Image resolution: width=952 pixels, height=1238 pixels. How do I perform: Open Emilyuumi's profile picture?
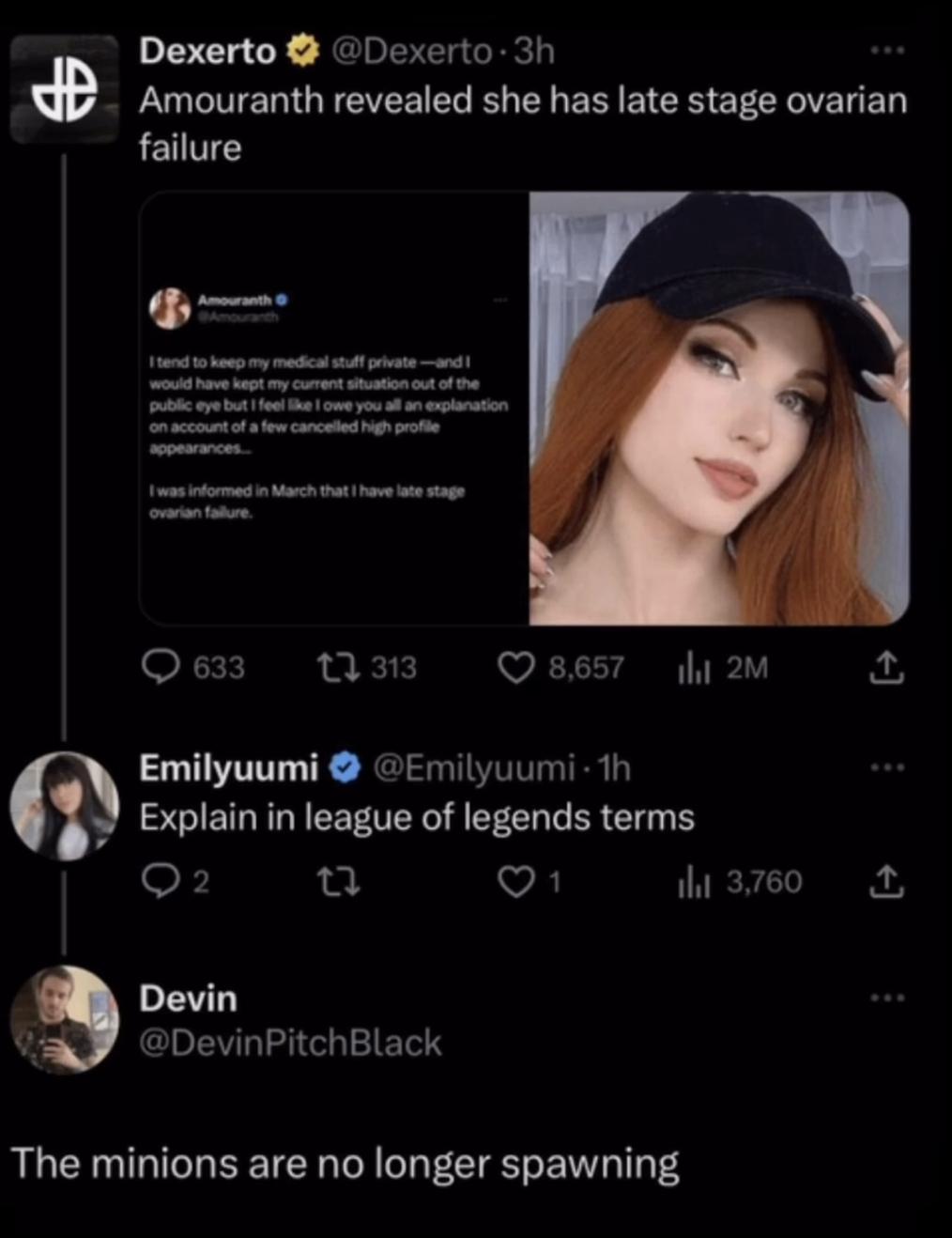coord(64,806)
